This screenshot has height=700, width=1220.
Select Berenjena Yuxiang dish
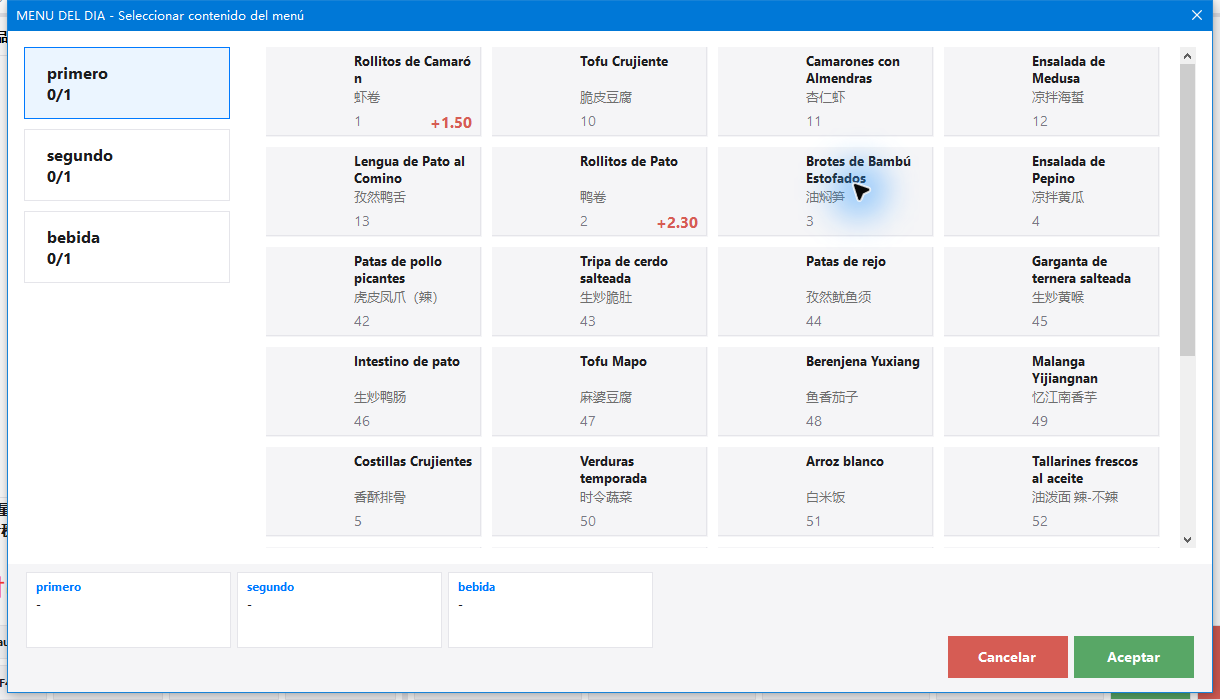click(825, 391)
